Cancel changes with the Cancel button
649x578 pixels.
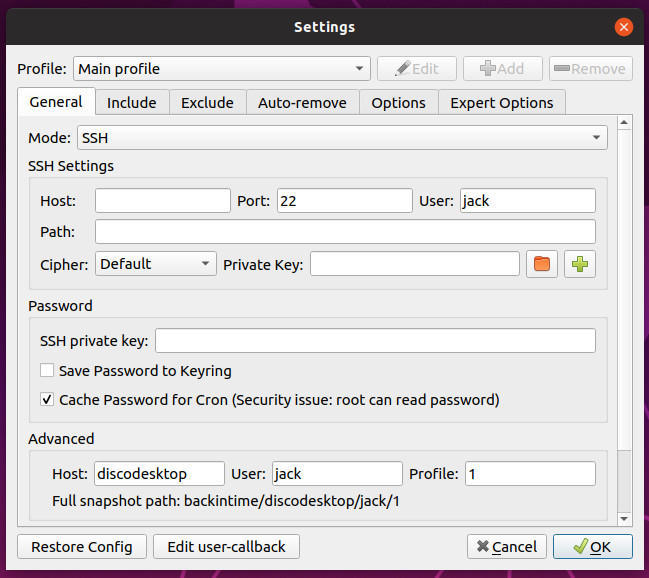click(x=507, y=547)
